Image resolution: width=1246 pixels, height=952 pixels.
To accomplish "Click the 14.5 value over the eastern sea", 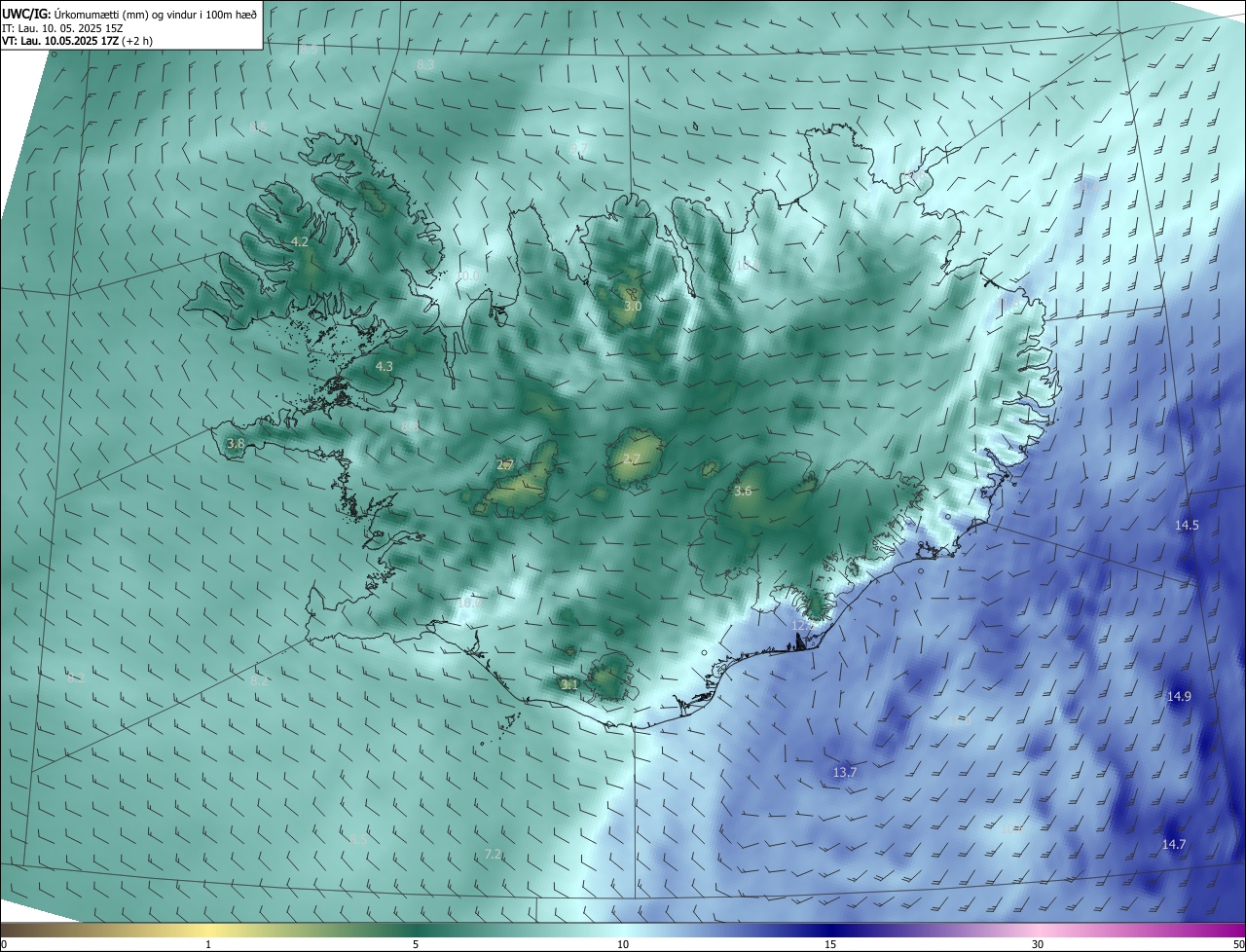I will 1187,525.
